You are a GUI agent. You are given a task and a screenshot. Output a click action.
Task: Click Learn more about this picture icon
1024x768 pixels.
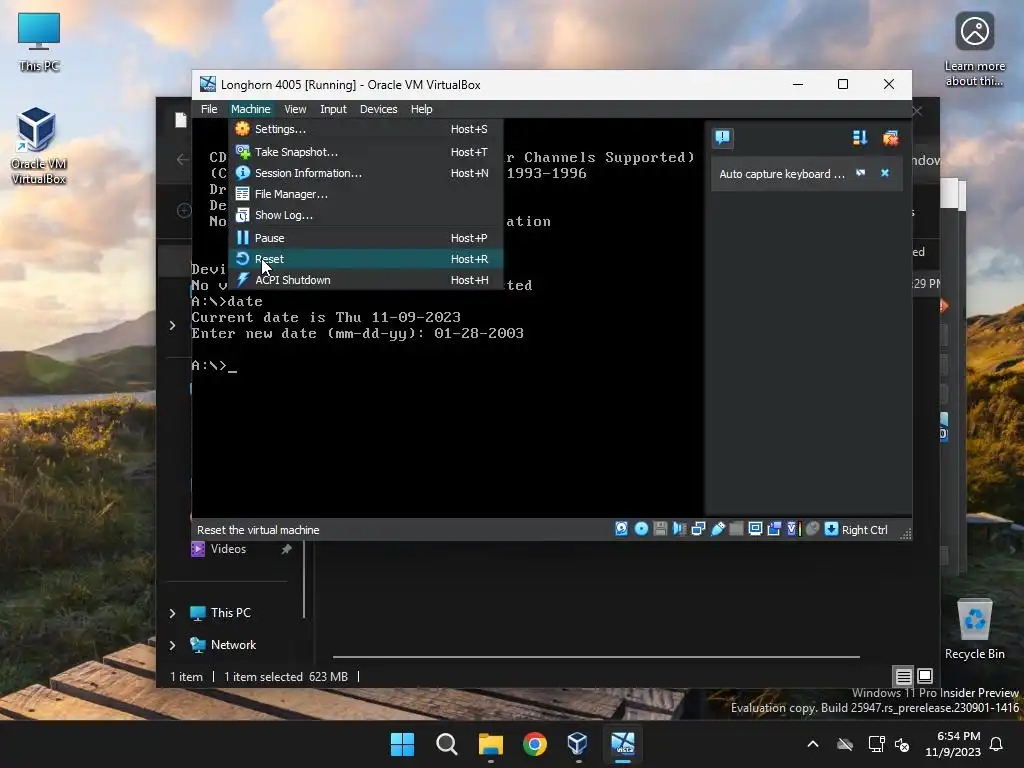coord(974,50)
